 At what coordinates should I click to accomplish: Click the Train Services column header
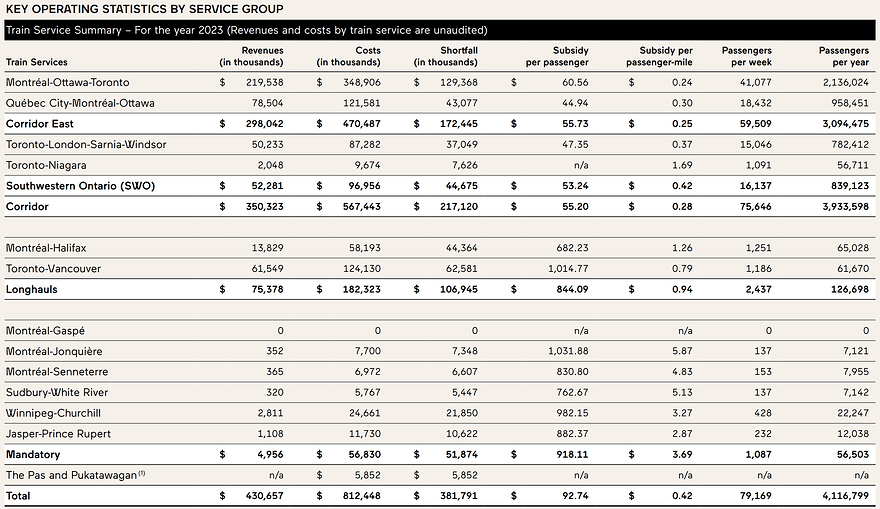36,62
